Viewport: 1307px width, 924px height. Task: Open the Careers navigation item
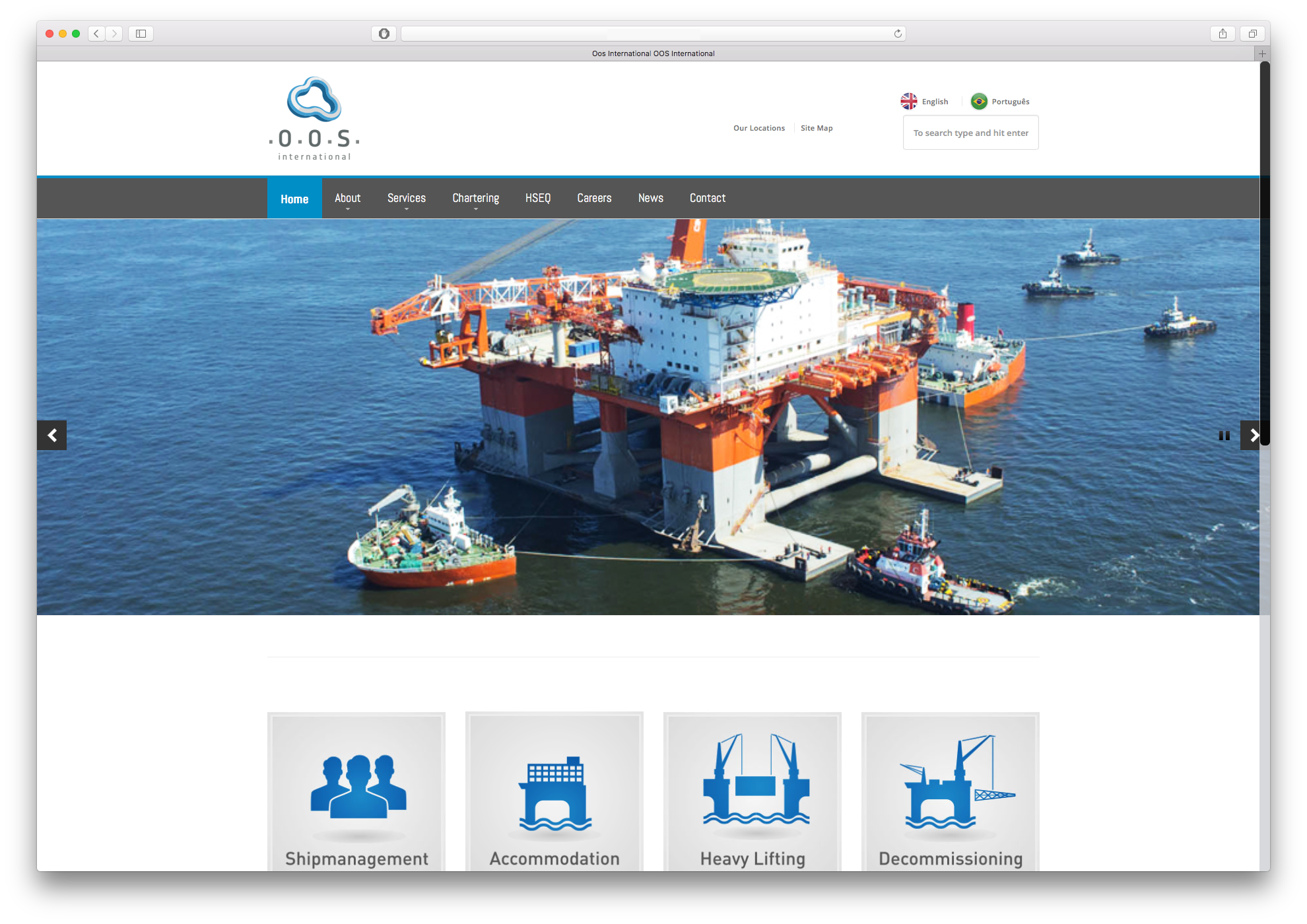pos(594,197)
